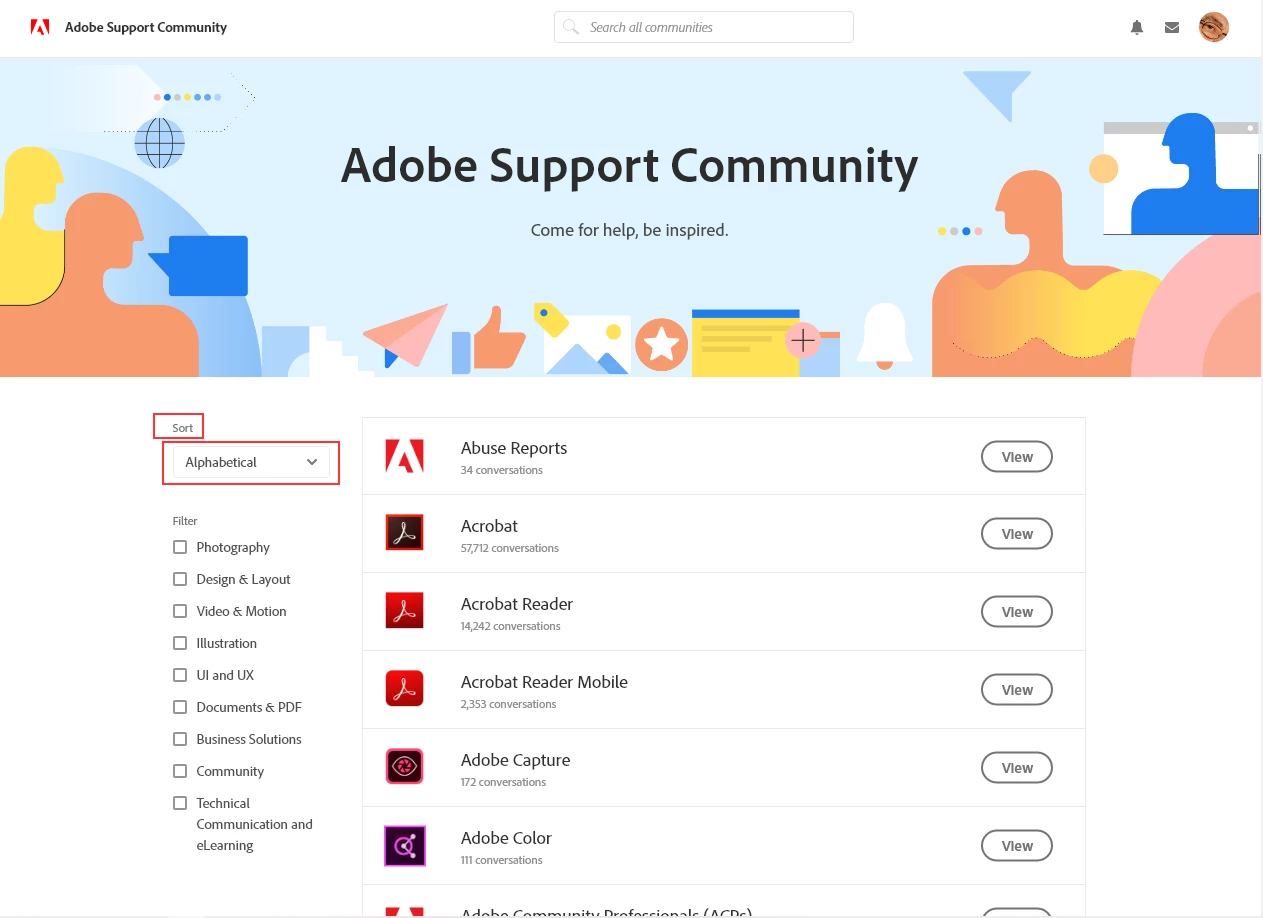View the Adobe Color community

(1017, 846)
